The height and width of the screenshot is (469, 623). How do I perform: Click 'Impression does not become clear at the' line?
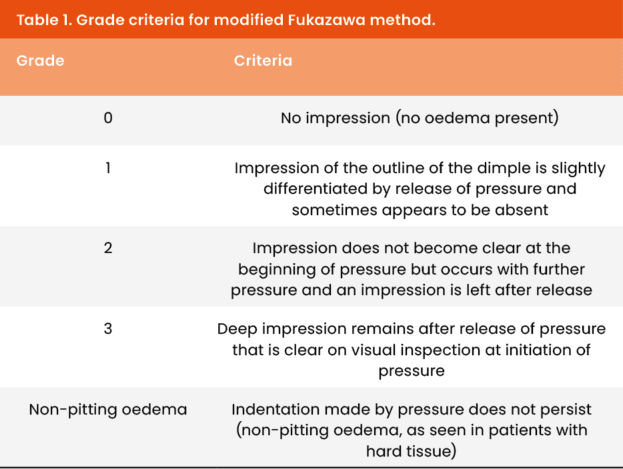pyautogui.click(x=412, y=248)
